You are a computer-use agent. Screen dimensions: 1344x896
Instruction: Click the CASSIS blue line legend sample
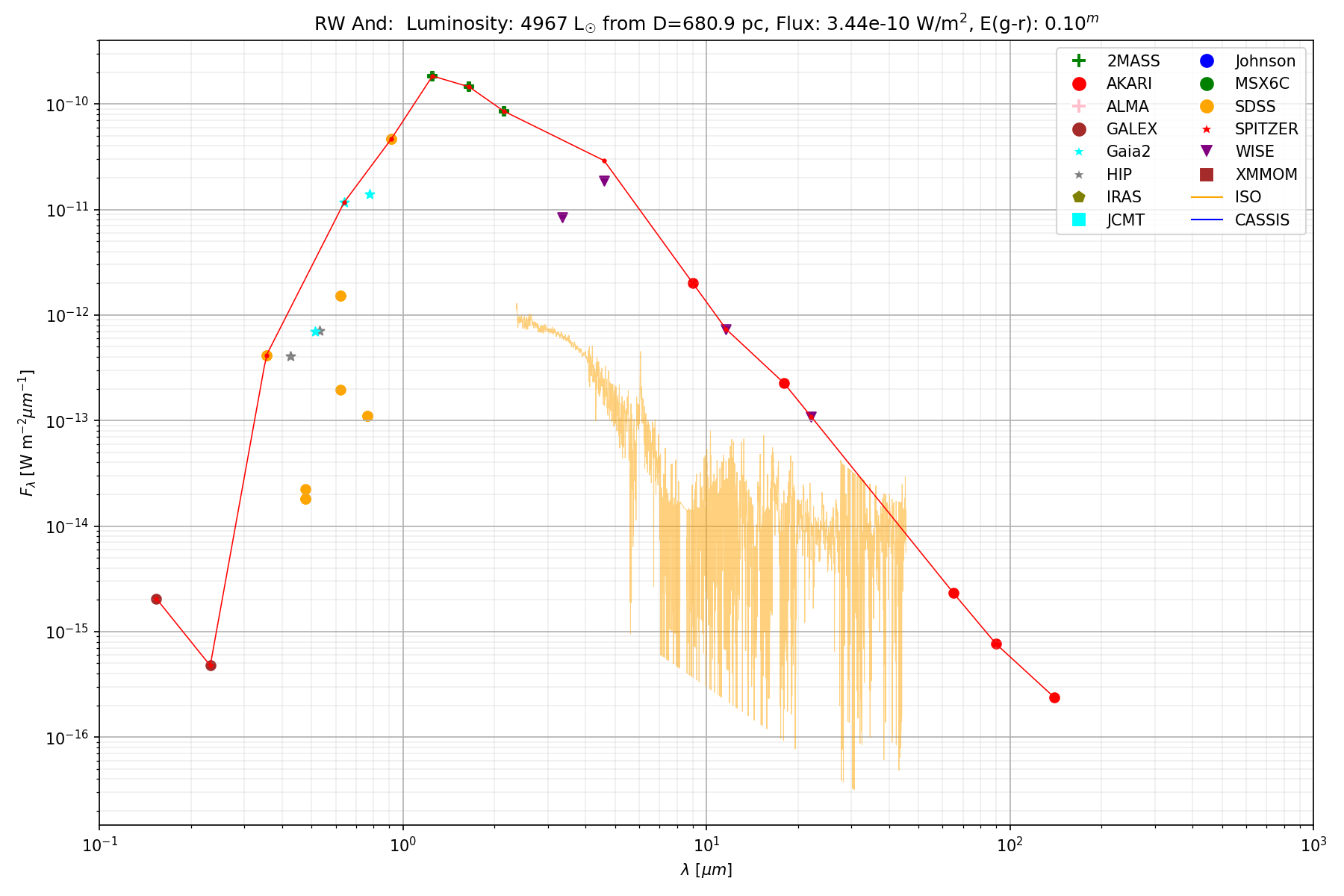pos(1206,220)
